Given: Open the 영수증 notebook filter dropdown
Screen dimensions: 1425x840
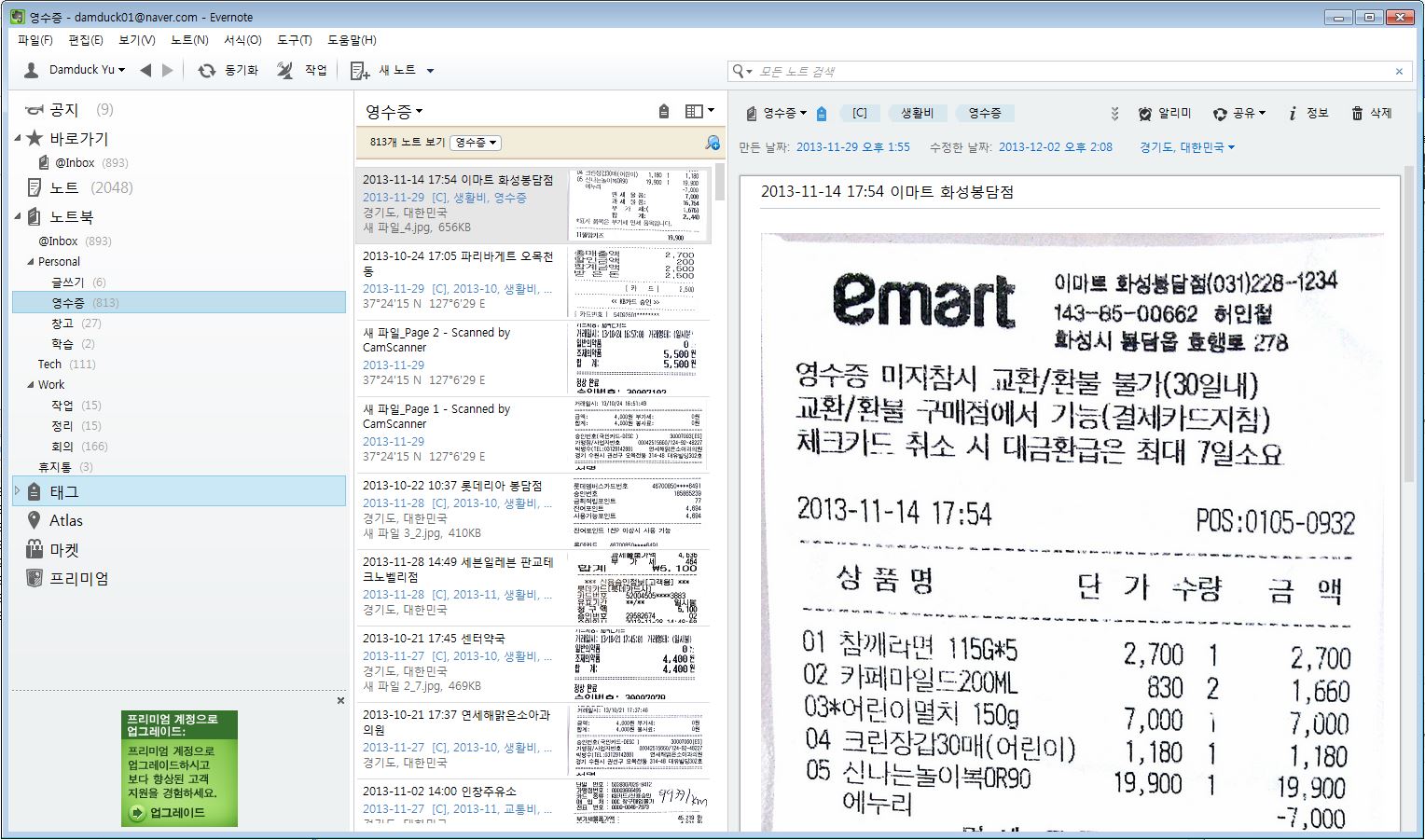Looking at the screenshot, I should (x=476, y=143).
